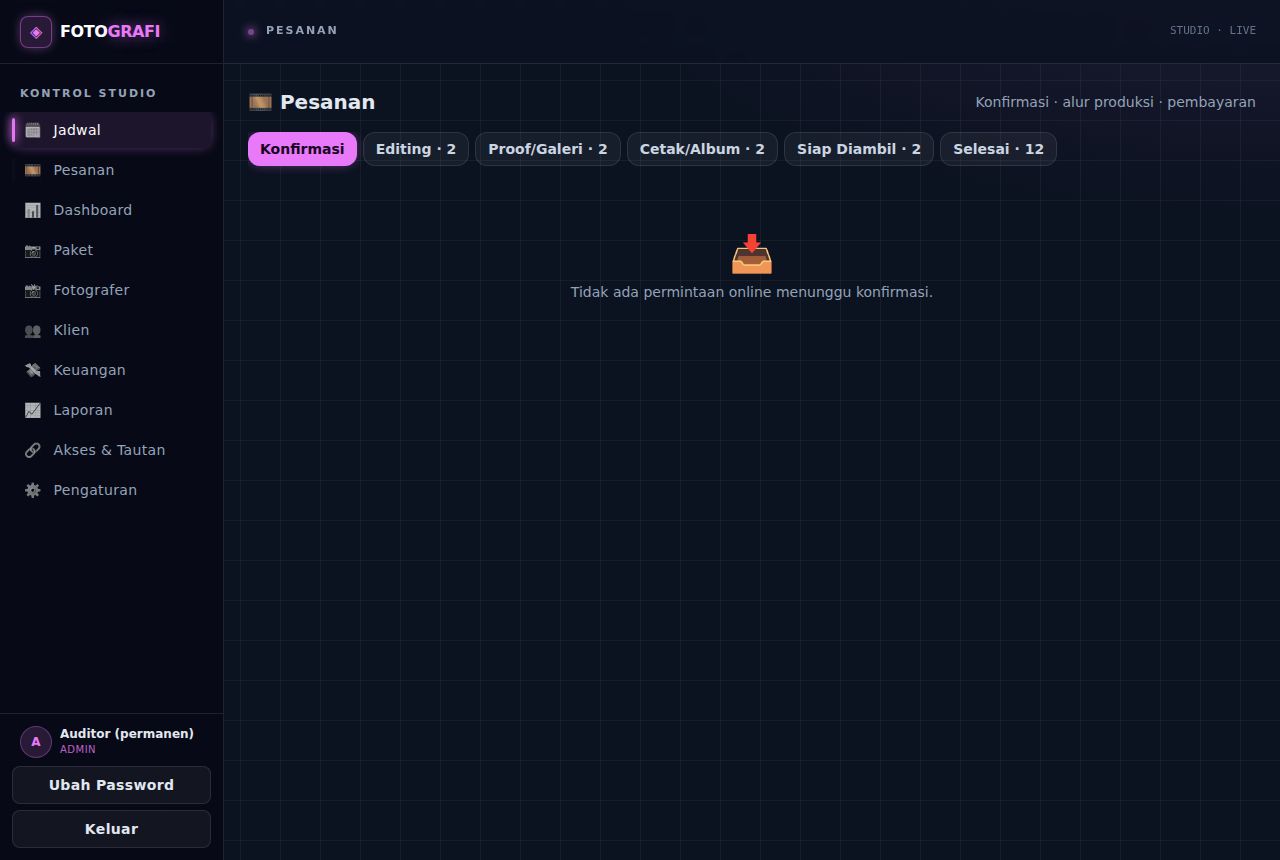
Task: Select the Siap Diambil tab
Action: pyautogui.click(x=859, y=149)
